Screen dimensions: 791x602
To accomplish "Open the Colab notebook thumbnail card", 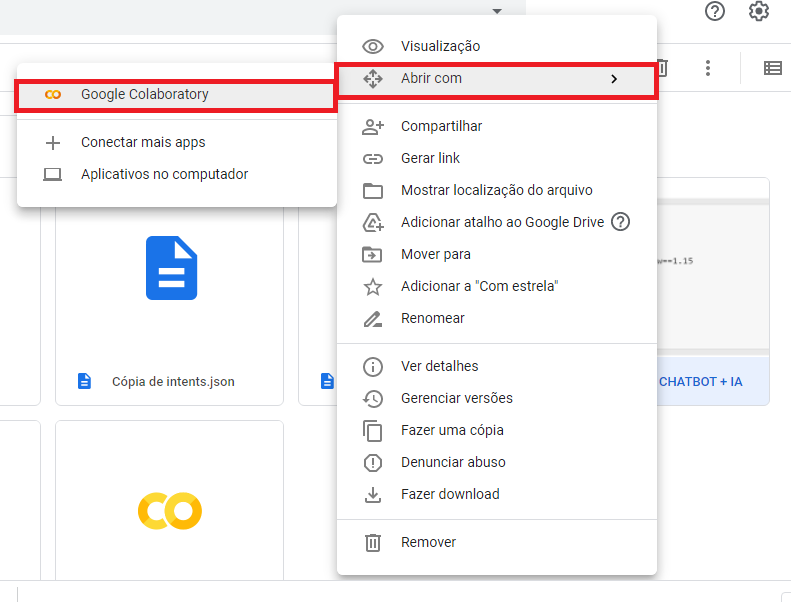I will point(169,501).
